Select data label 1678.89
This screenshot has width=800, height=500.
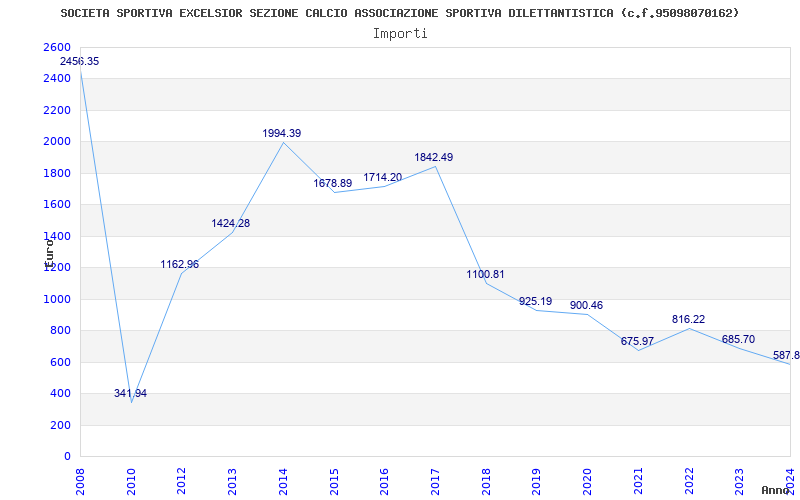coord(333,183)
